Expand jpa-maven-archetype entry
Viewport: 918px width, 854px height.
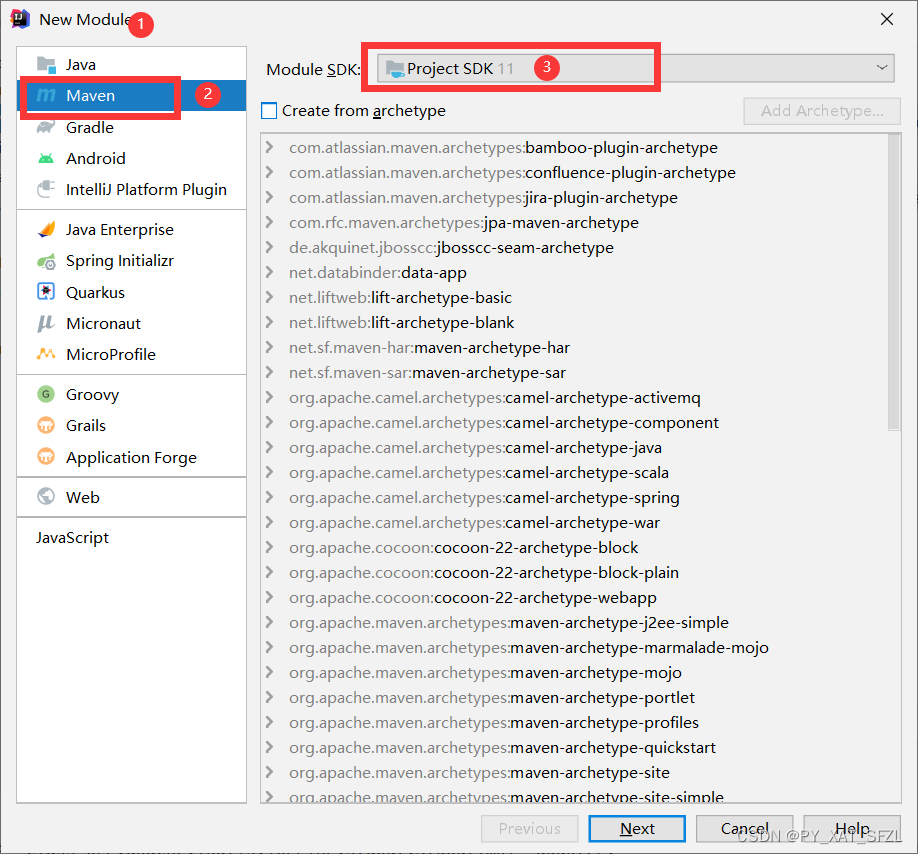point(269,222)
